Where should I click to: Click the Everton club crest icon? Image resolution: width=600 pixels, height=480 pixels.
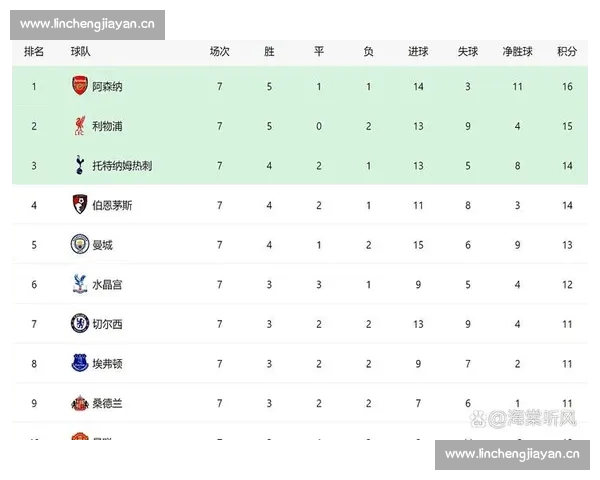coord(80,363)
